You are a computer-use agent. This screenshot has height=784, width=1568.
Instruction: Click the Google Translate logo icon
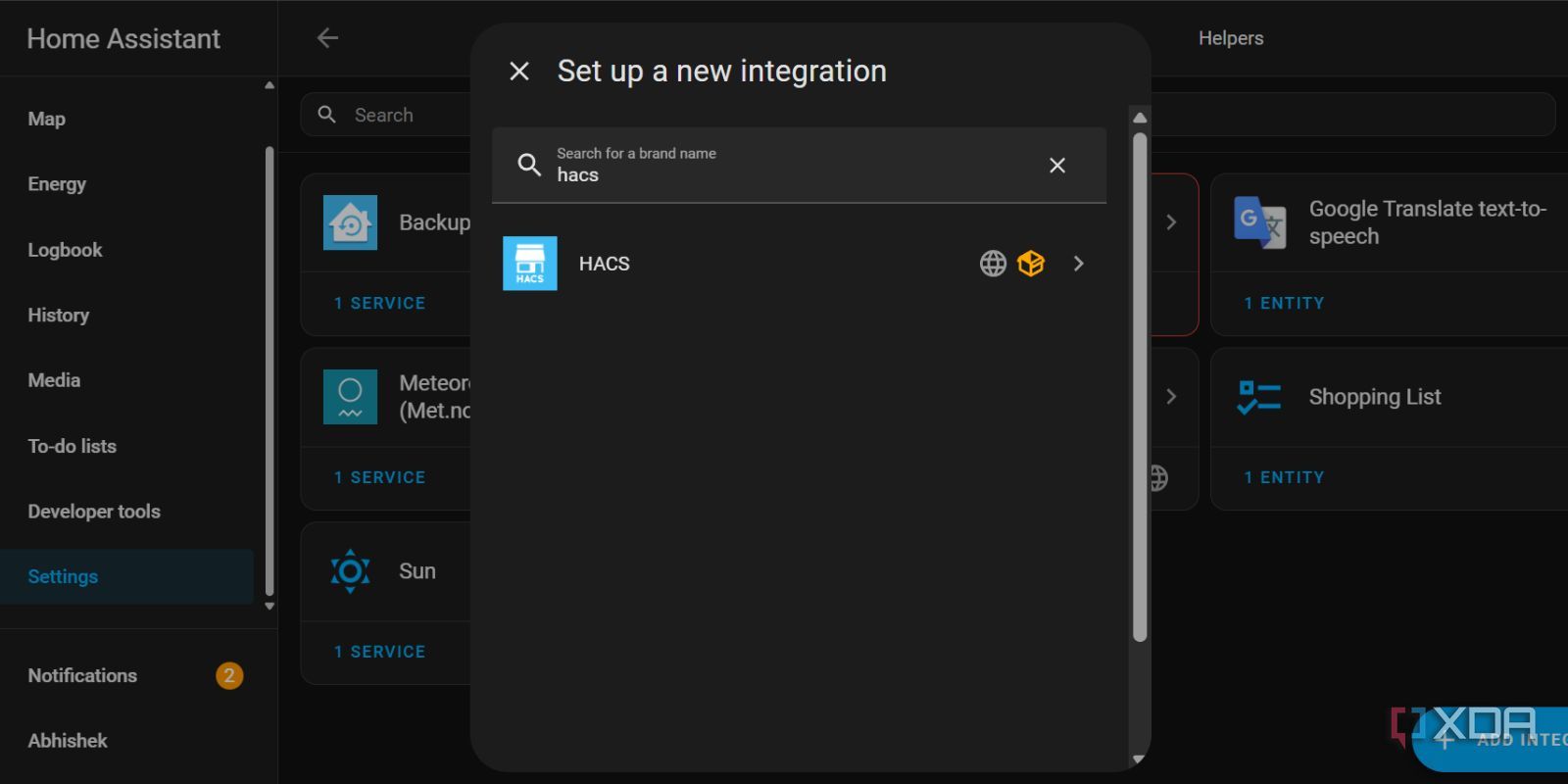[1260, 222]
